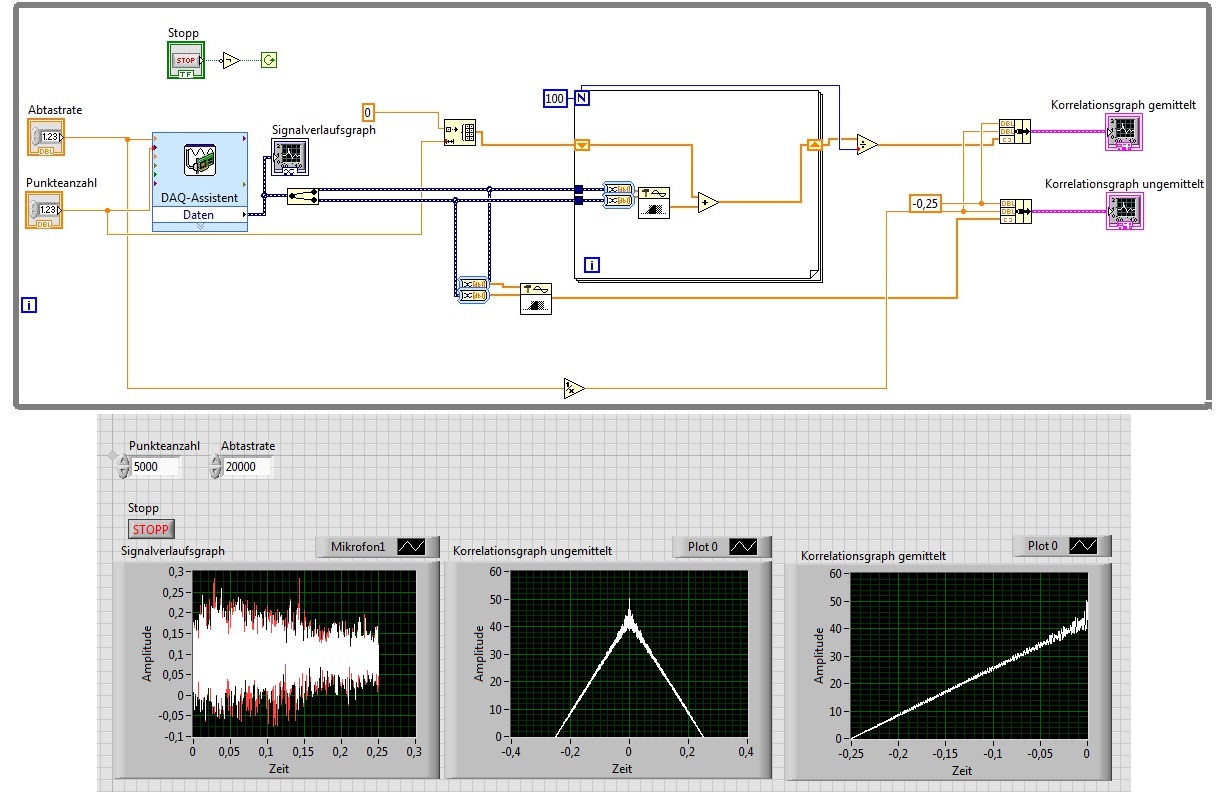Click the Stopp terminal in the block diagram

(186, 60)
